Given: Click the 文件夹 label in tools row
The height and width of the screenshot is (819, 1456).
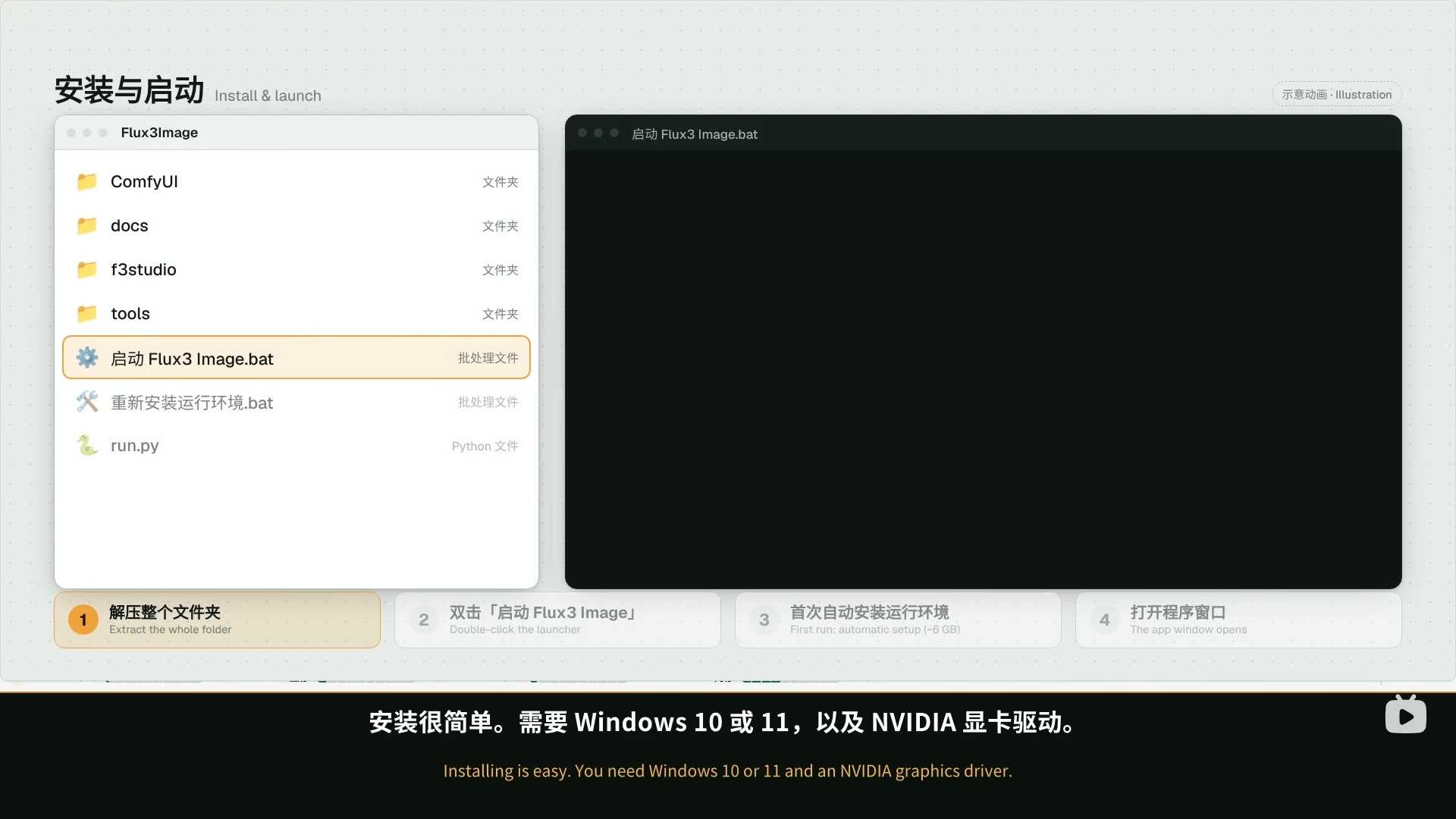Looking at the screenshot, I should pos(500,314).
